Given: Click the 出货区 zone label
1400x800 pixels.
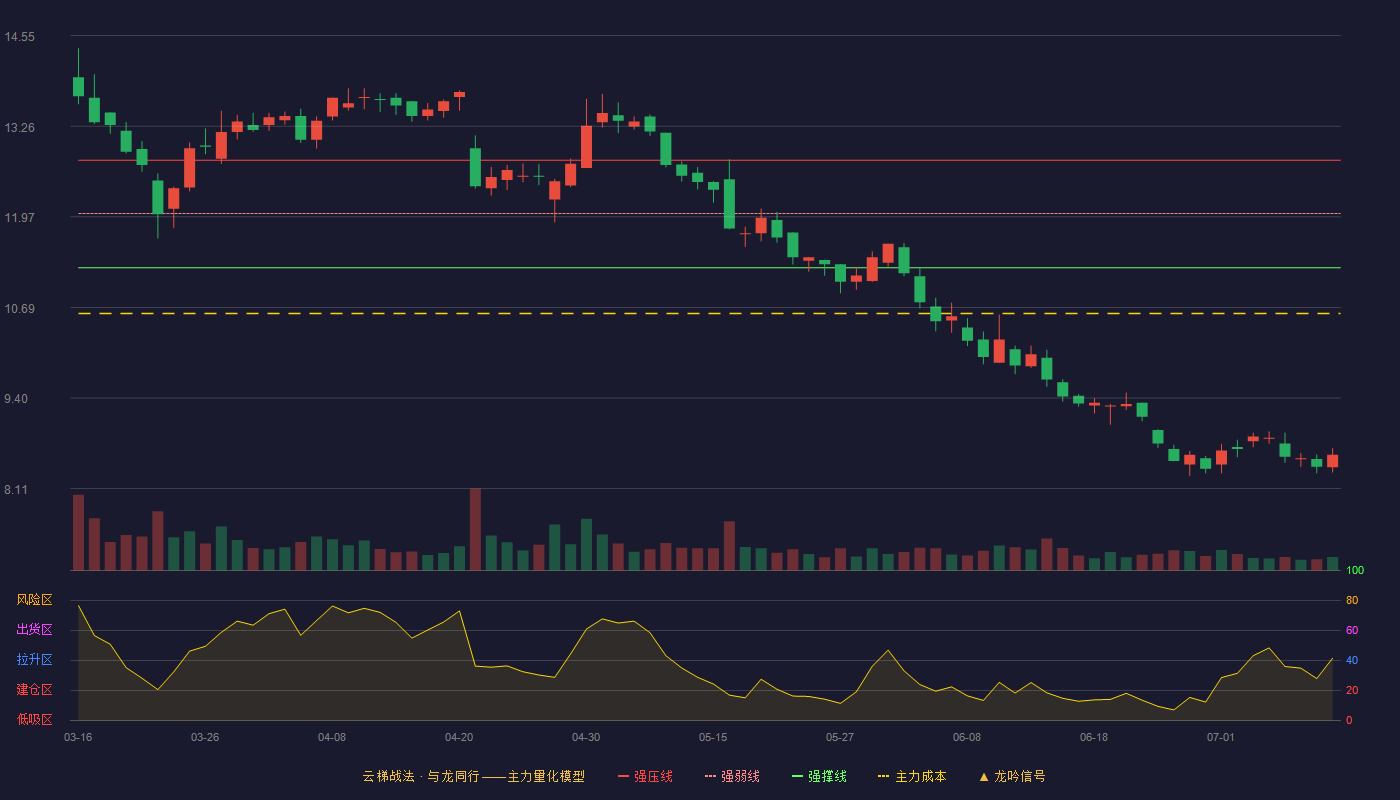Looking at the screenshot, I should (x=34, y=630).
